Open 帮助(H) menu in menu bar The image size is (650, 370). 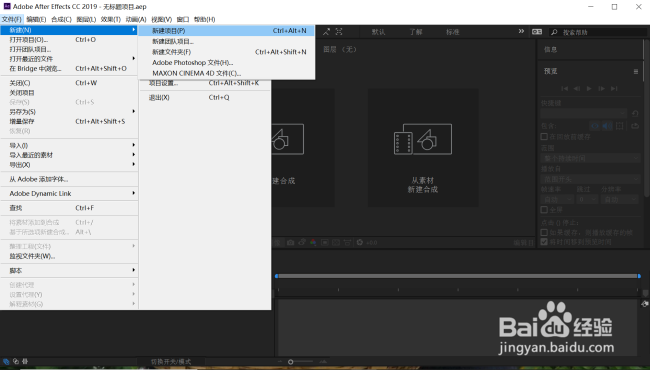[204, 19]
